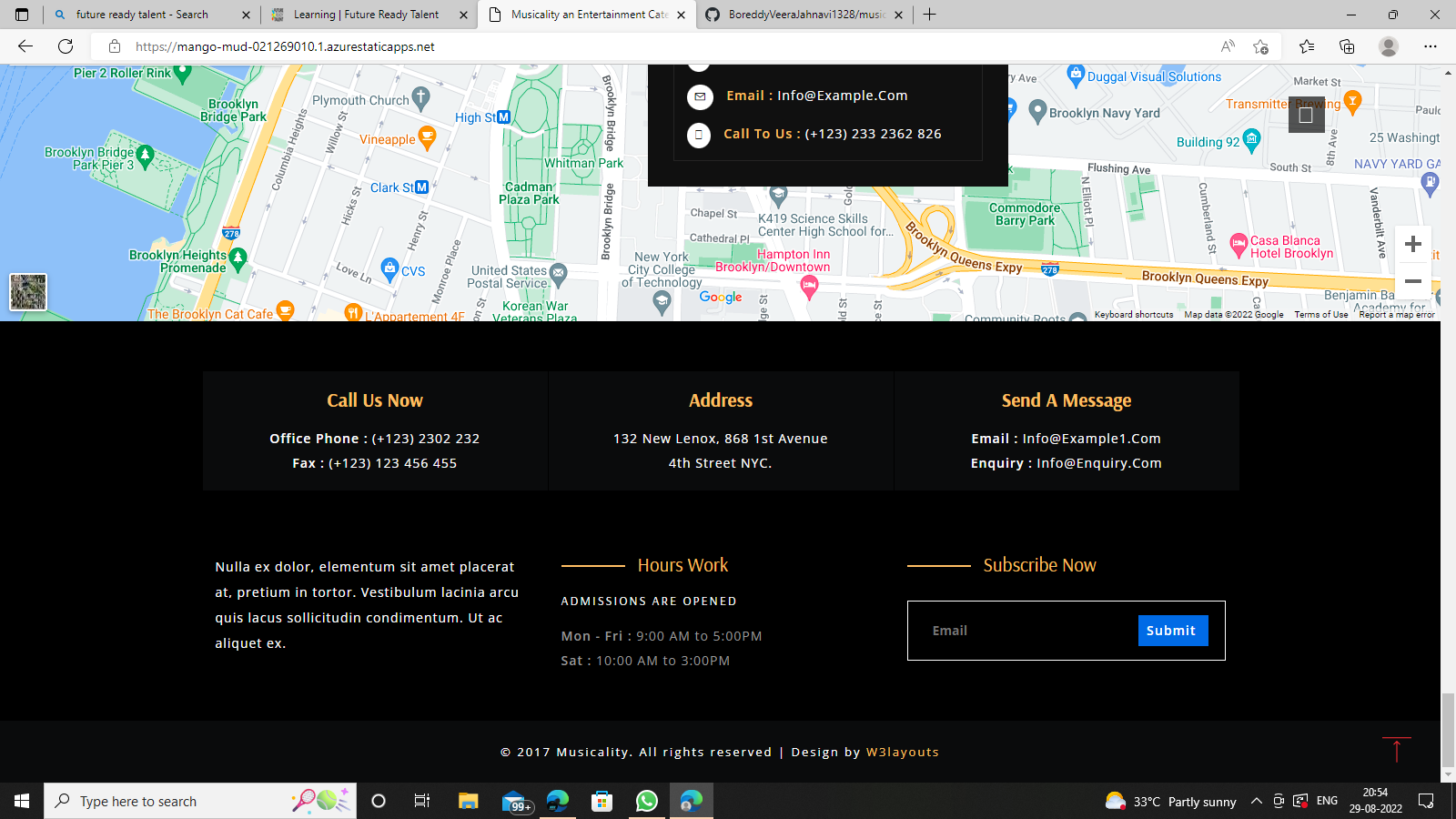
Task: Click the Google logo on the map
Action: click(x=721, y=297)
